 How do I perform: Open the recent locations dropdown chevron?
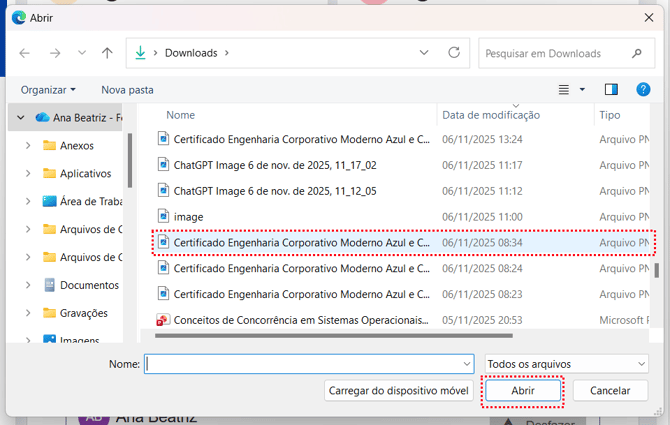(82, 53)
